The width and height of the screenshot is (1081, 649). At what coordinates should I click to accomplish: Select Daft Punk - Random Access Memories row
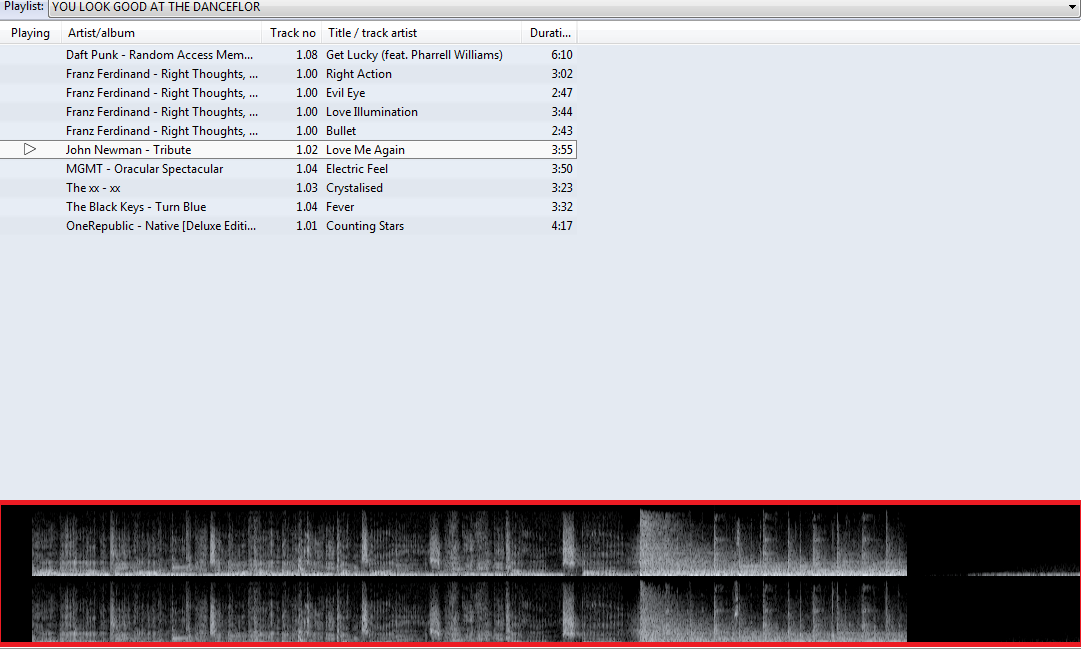click(x=288, y=54)
